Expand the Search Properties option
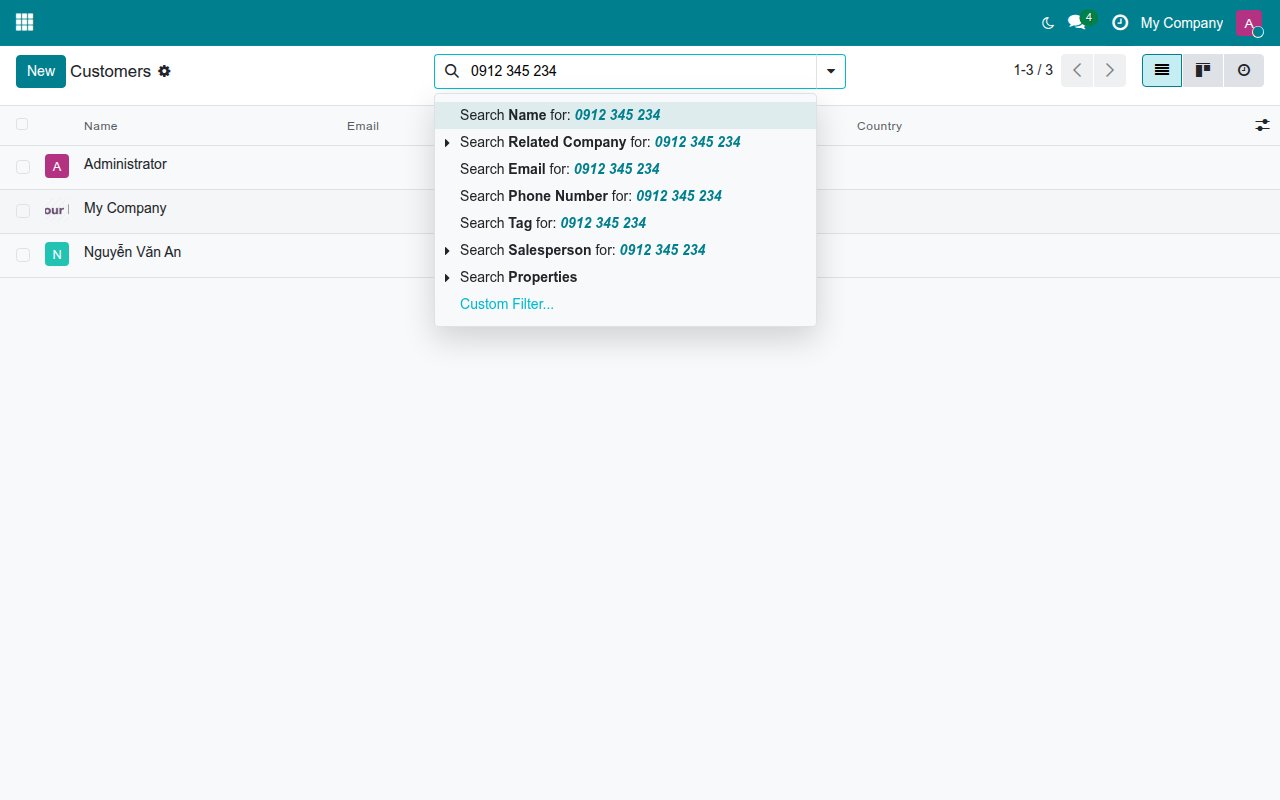The width and height of the screenshot is (1280, 800). (447, 278)
